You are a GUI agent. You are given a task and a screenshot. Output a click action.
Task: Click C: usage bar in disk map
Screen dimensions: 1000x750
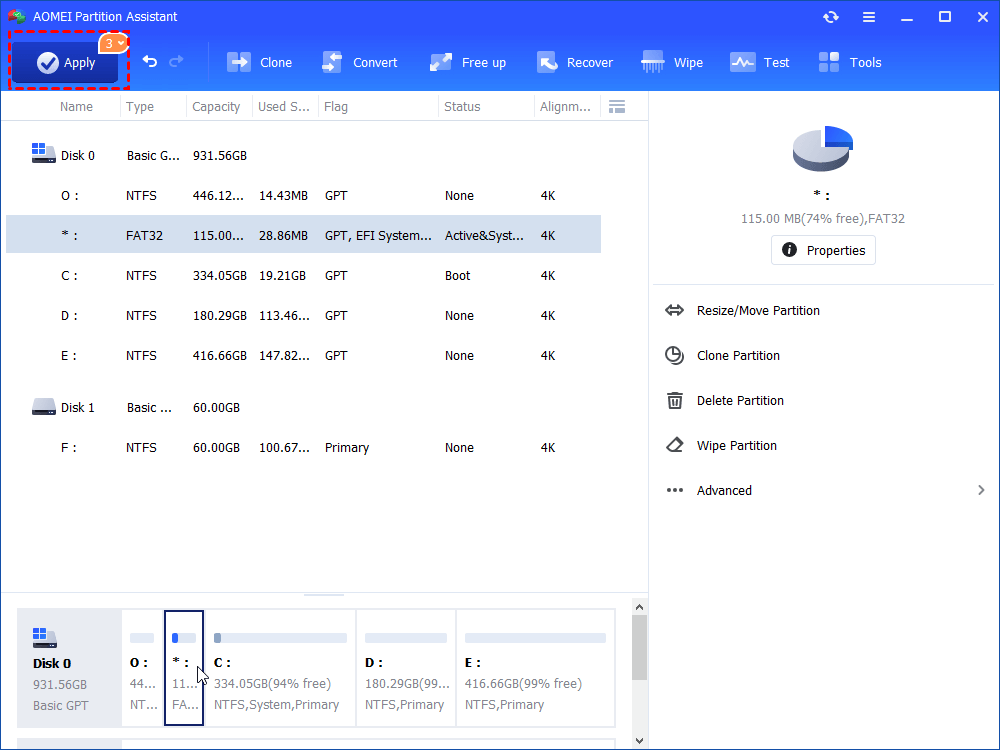tap(280, 638)
